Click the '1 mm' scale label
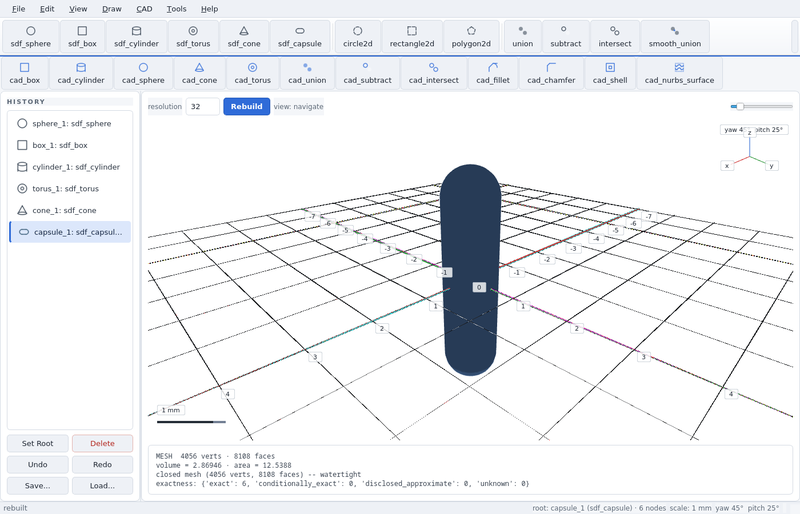This screenshot has height=514, width=800. click(171, 410)
